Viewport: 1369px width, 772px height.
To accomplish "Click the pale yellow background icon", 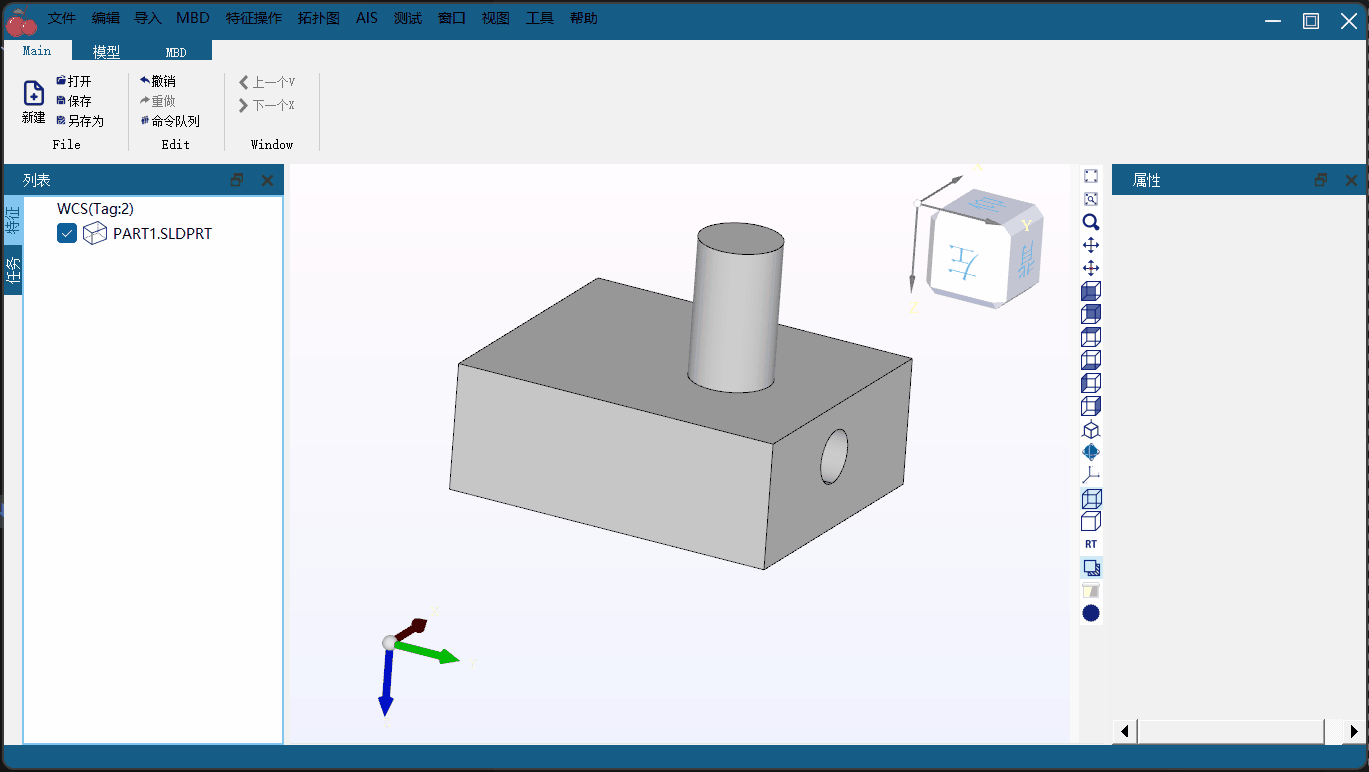I will tap(1091, 590).
